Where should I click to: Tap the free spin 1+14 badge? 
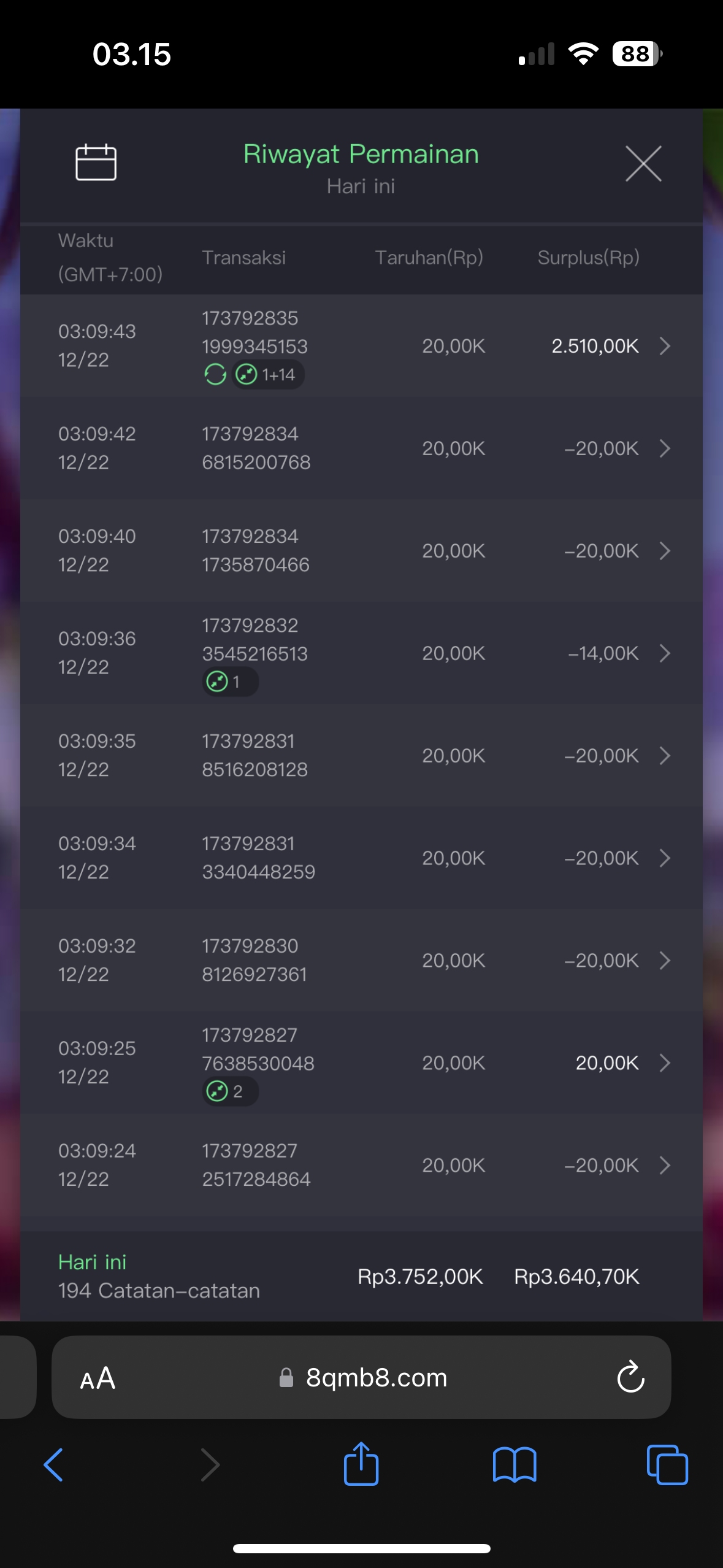tap(269, 374)
